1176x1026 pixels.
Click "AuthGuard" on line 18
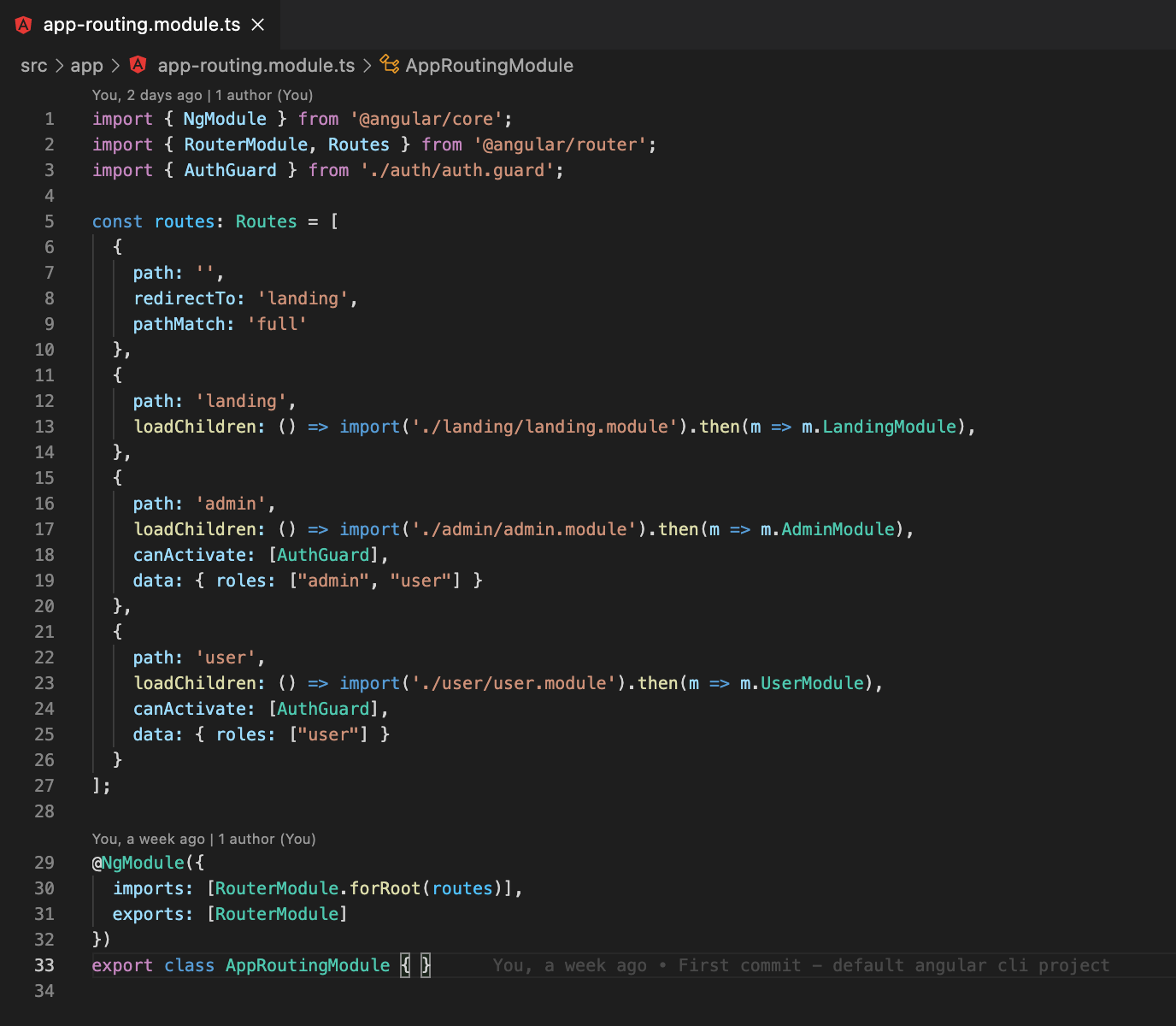click(x=323, y=555)
